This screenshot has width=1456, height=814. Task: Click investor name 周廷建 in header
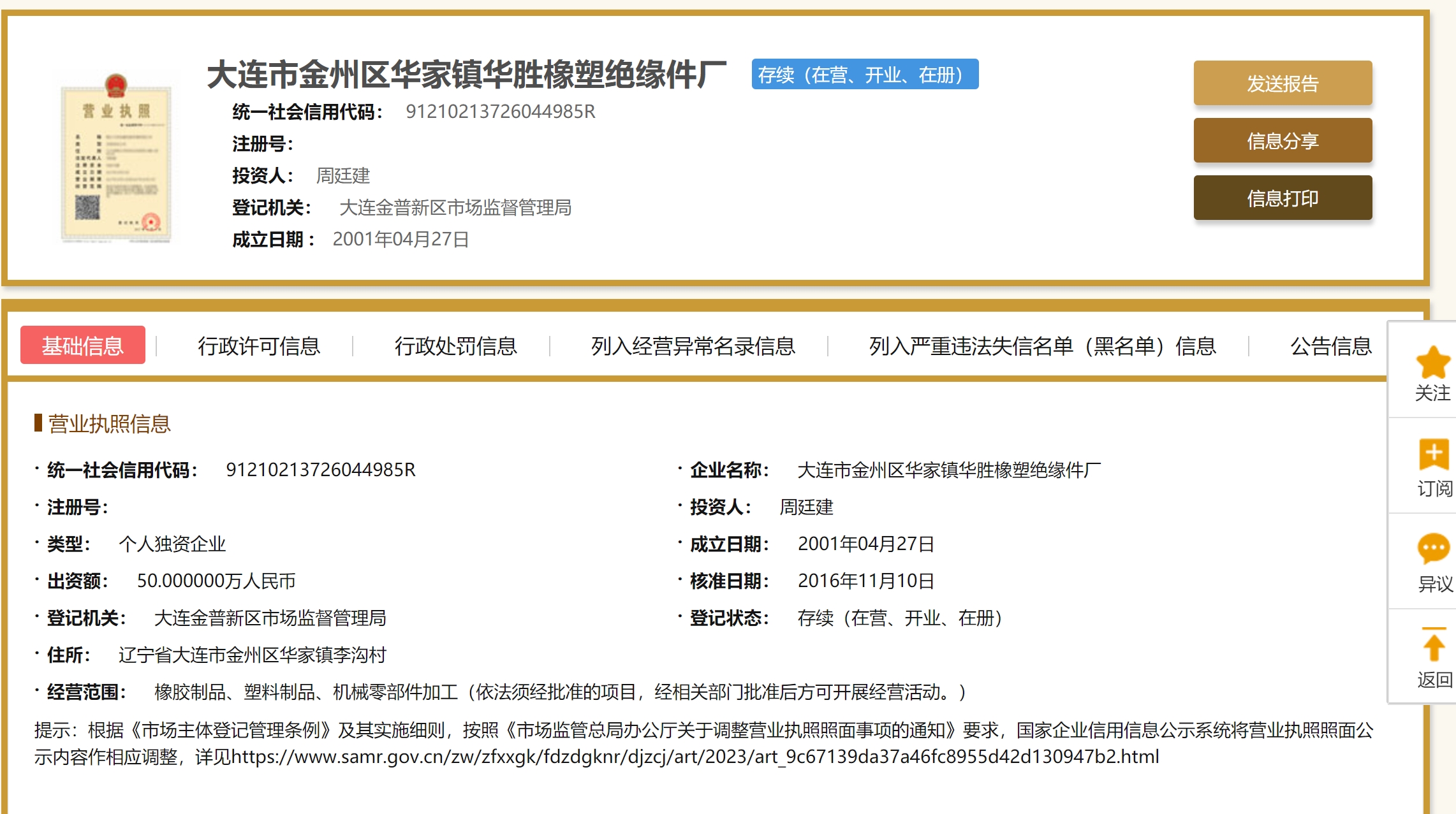click(x=343, y=175)
